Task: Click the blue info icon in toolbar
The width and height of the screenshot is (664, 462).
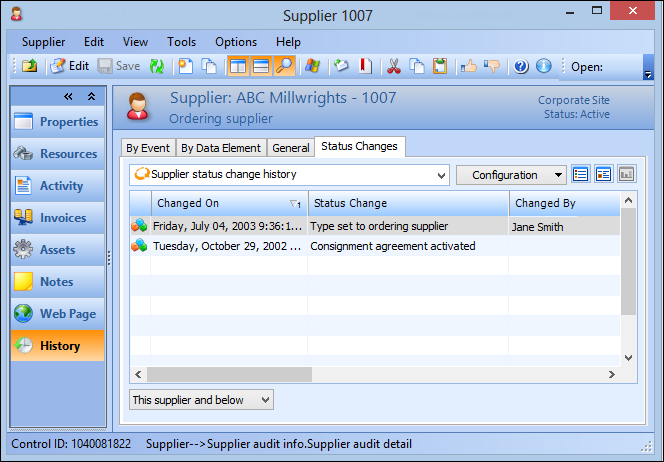Action: pos(544,66)
